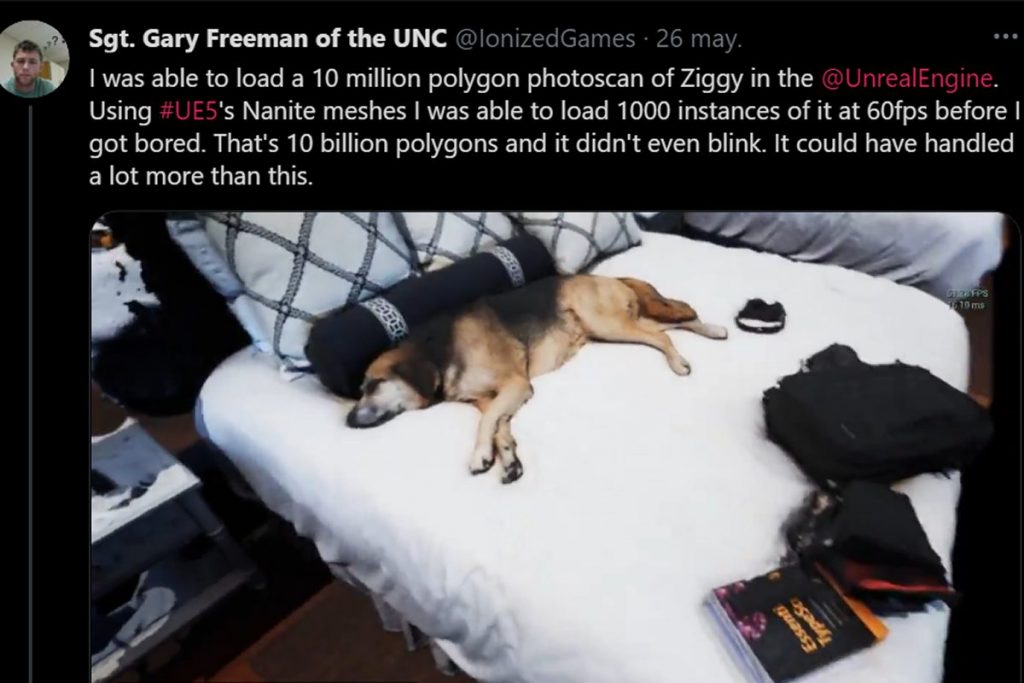Click the tweet text 'a lot more than this.'
Image resolution: width=1024 pixels, height=683 pixels.
pyautogui.click(x=201, y=176)
